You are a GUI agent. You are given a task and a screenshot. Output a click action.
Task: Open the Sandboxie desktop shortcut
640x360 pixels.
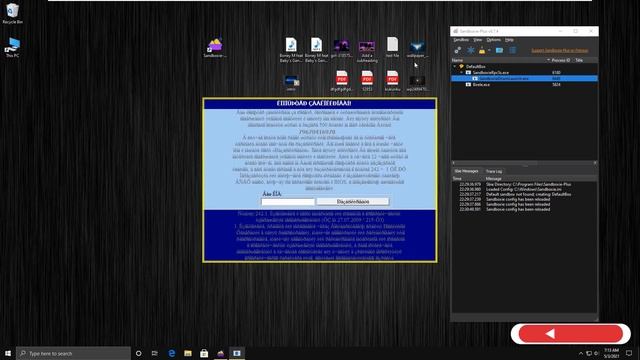point(215,48)
